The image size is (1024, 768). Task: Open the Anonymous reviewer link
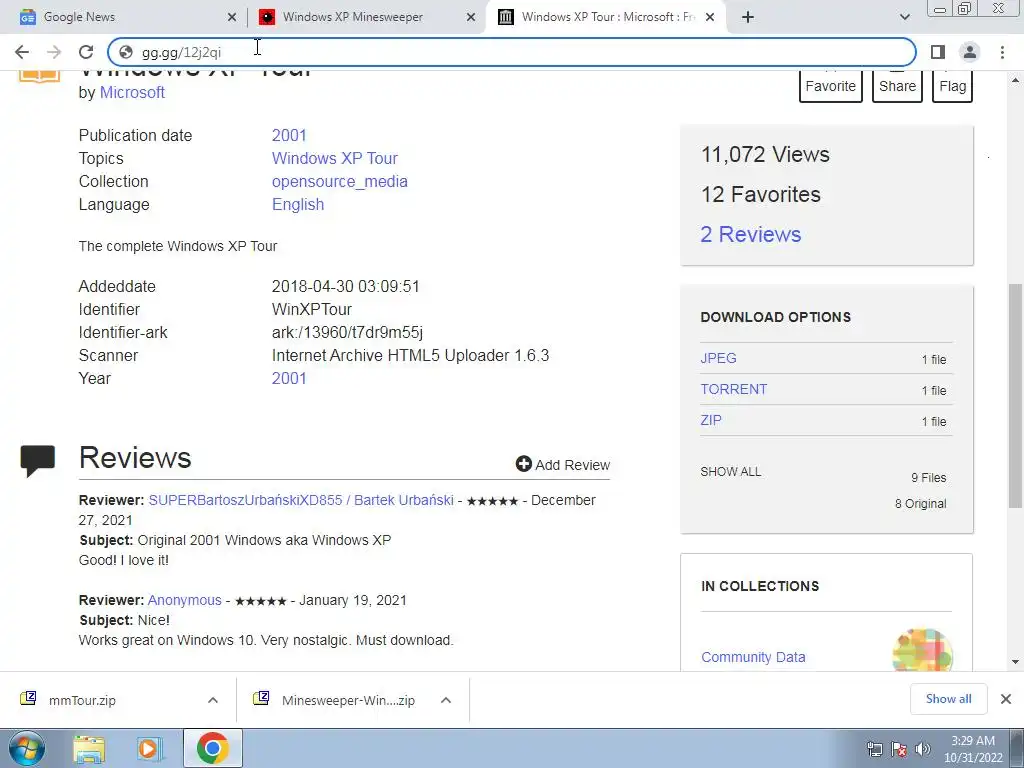coord(185,600)
